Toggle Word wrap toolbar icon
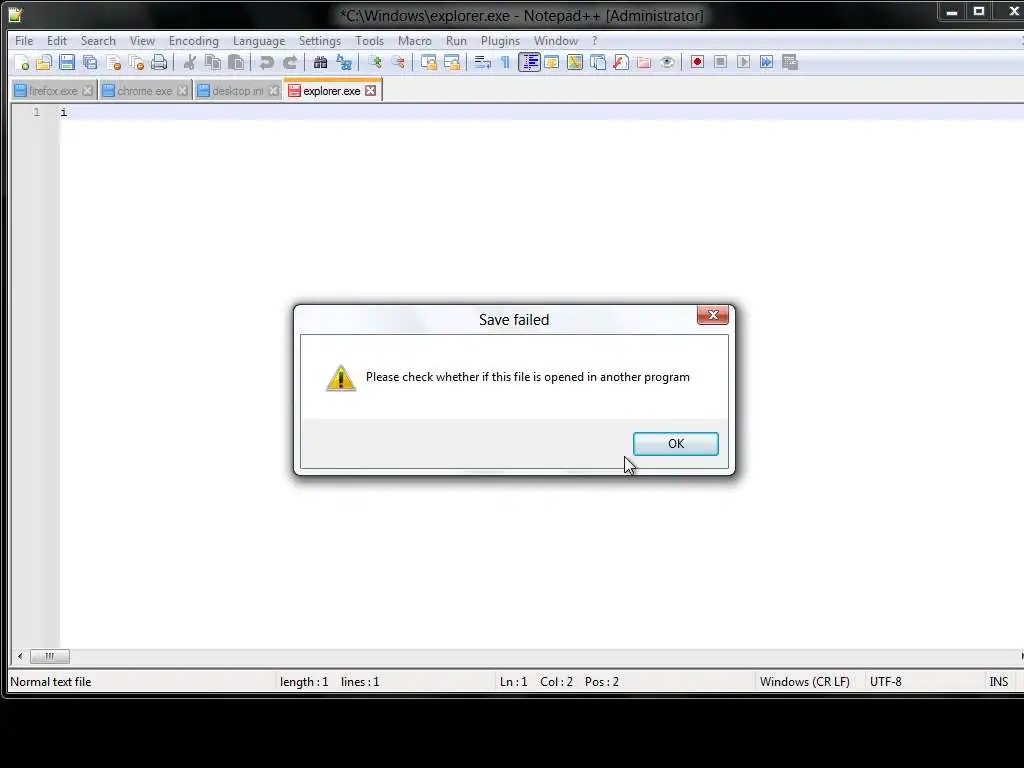Image resolution: width=1024 pixels, height=768 pixels. (x=482, y=63)
